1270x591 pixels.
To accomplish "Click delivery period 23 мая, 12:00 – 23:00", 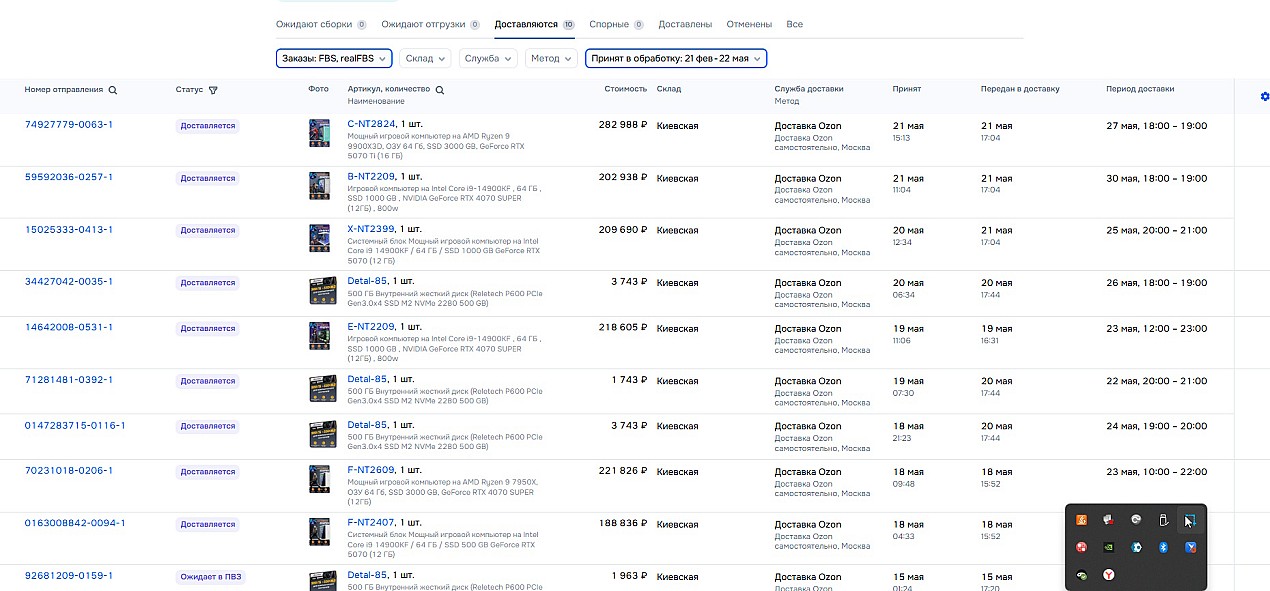I will pyautogui.click(x=1157, y=328).
